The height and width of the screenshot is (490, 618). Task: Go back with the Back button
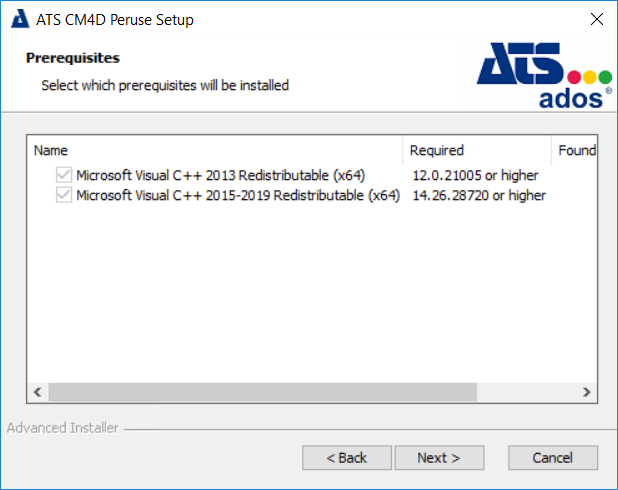346,458
